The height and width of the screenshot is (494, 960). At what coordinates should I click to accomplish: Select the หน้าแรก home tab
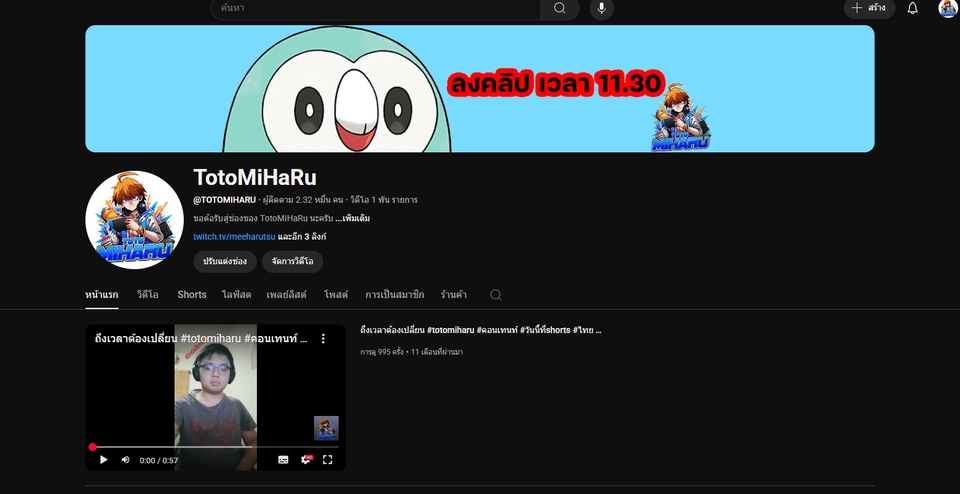[x=102, y=294]
